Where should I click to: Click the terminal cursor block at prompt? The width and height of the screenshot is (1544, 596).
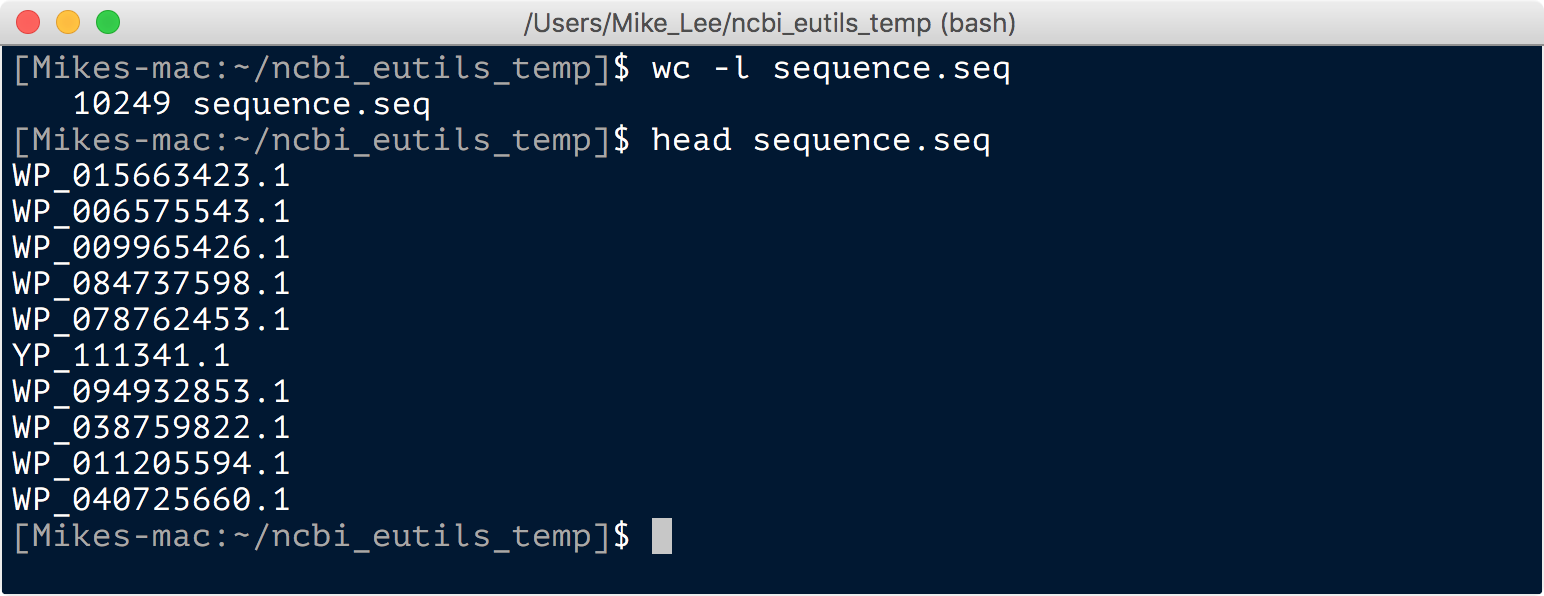coord(661,535)
